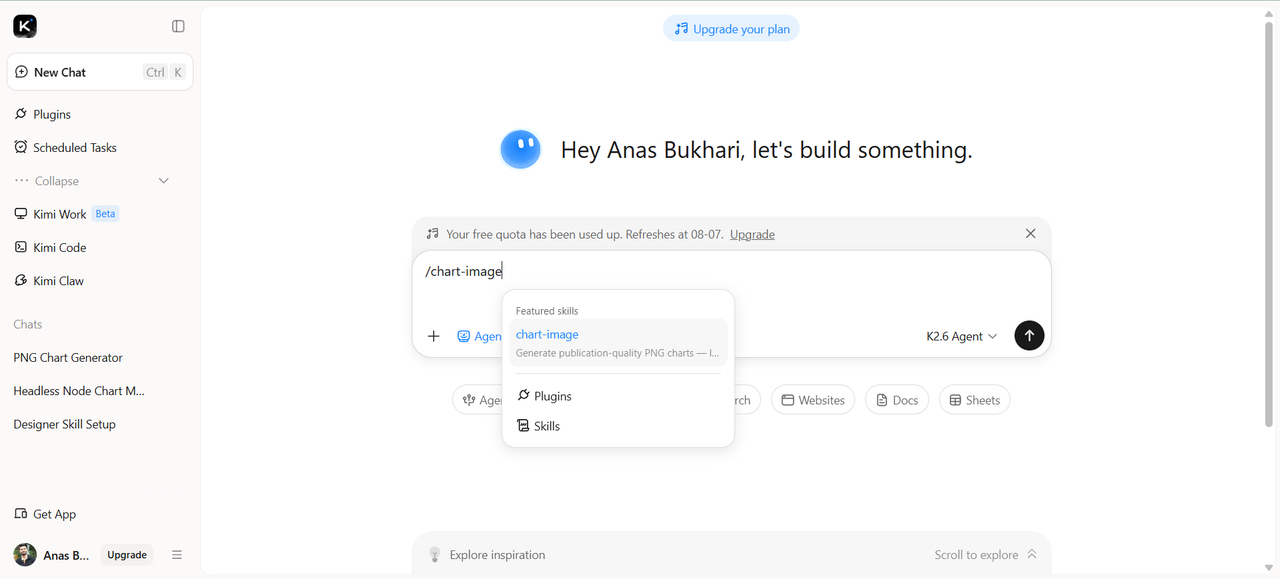Click the Plugins icon in the popup

point(523,396)
